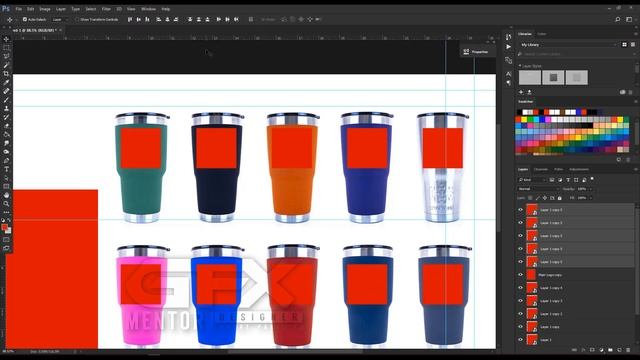This screenshot has height=360, width=640.
Task: Open the workspace switcher icon
Action: [629, 19]
